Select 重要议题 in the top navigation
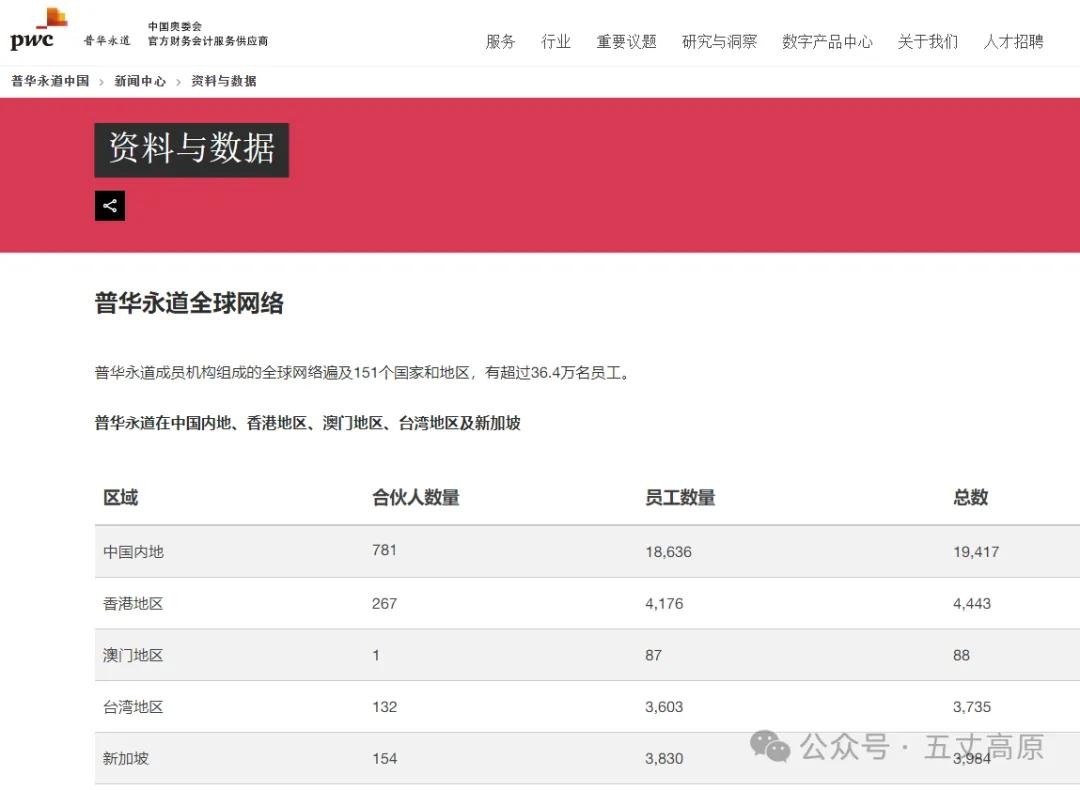Viewport: 1080px width, 790px height. tap(626, 42)
